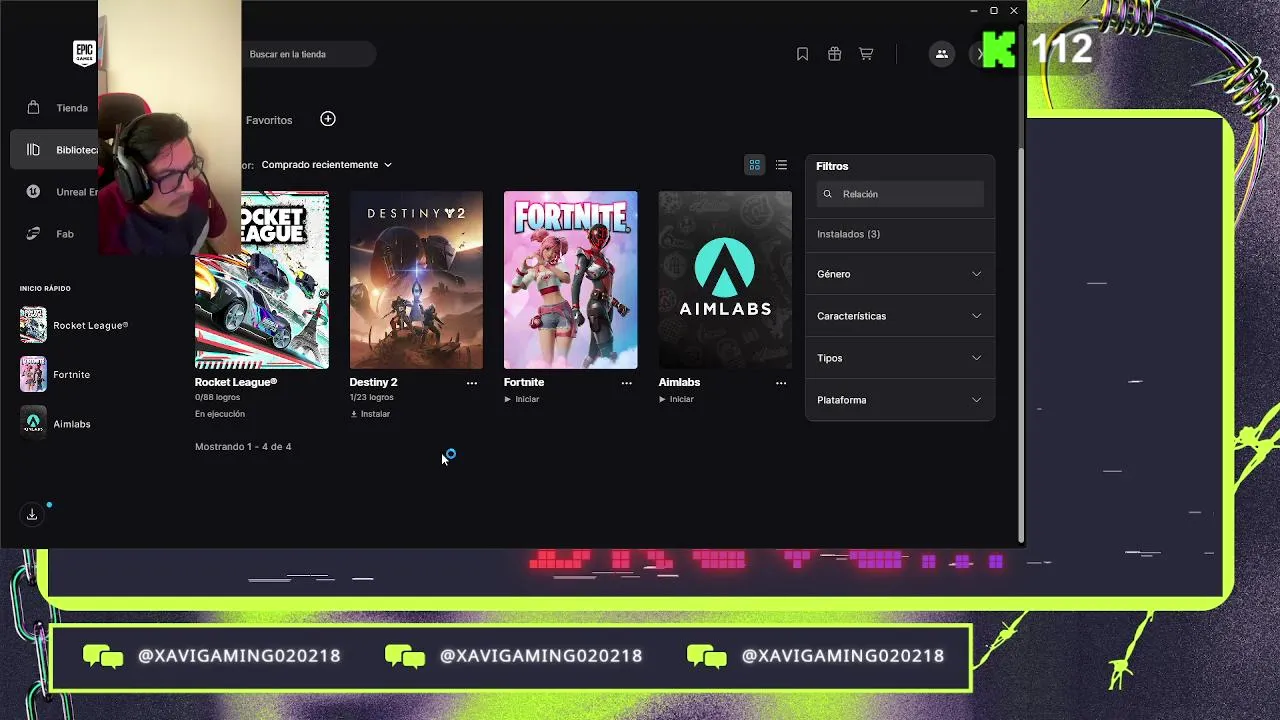The width and height of the screenshot is (1280, 720).
Task: Click the Destiny 2 cover thumbnail
Action: click(416, 280)
